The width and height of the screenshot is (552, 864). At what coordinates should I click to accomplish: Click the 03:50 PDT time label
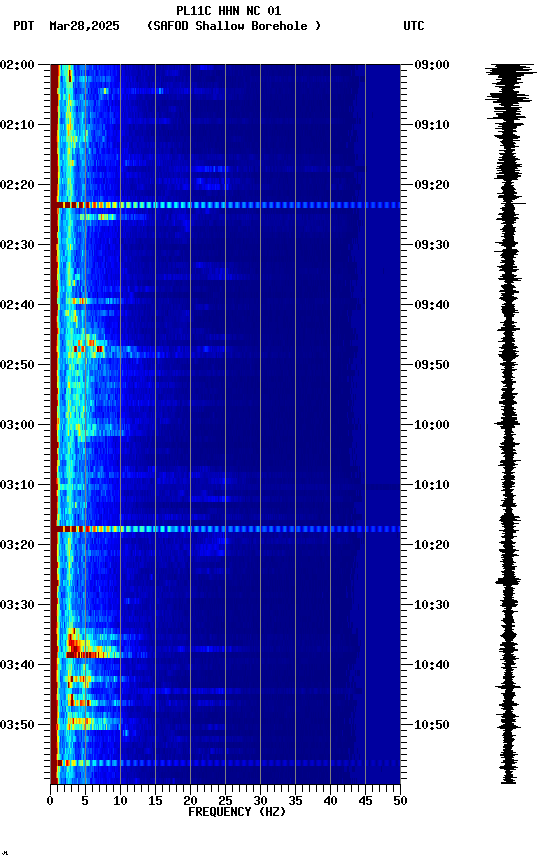[x=17, y=725]
